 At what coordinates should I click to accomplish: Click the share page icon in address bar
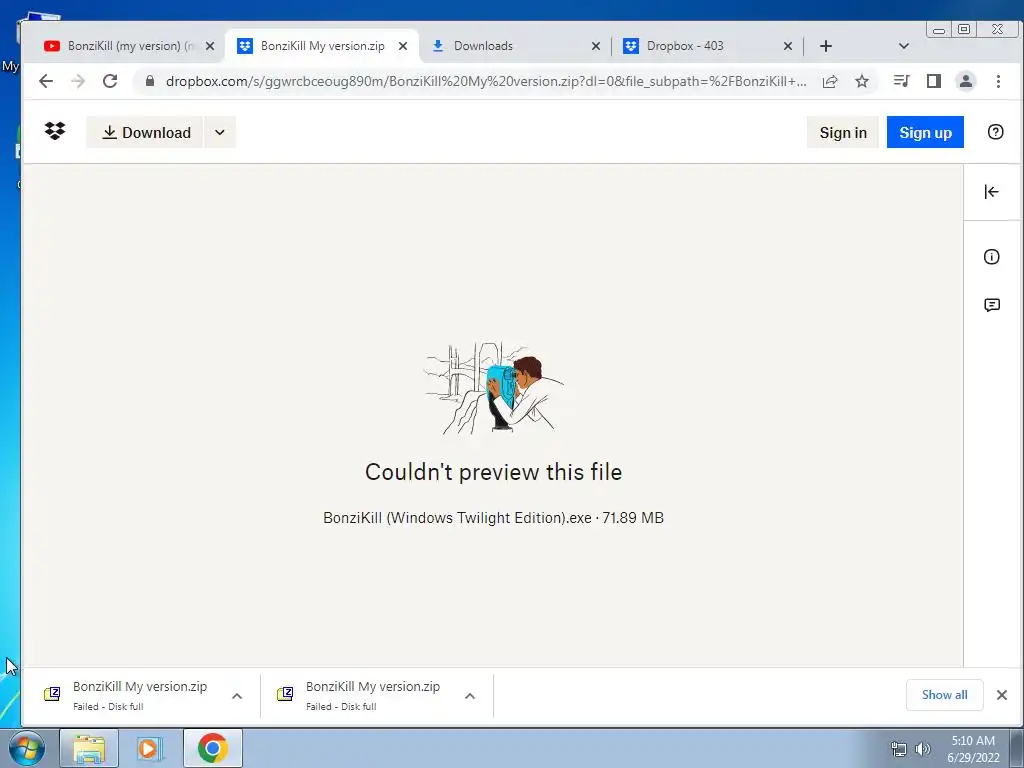tap(830, 81)
